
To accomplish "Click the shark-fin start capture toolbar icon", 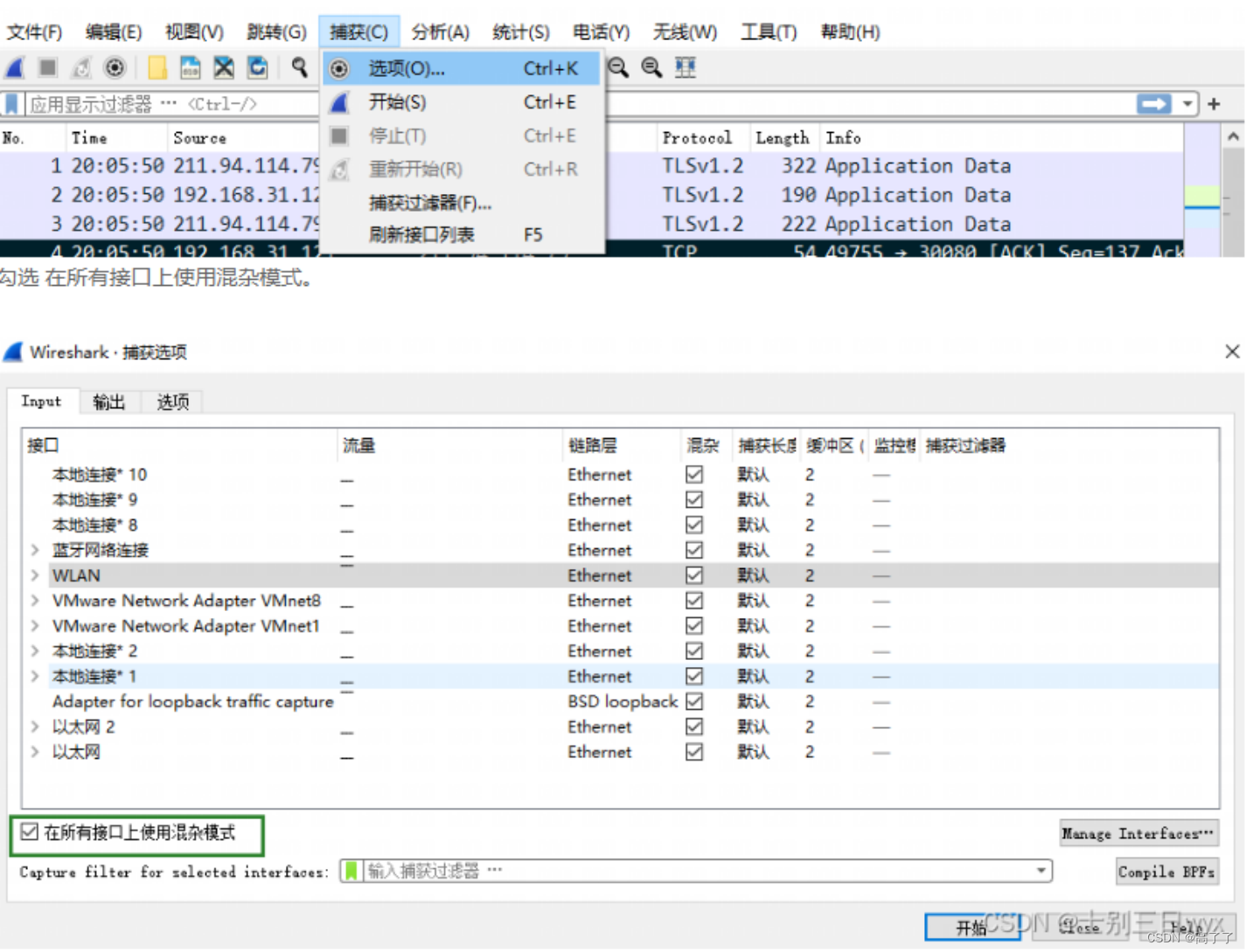I will click(15, 67).
